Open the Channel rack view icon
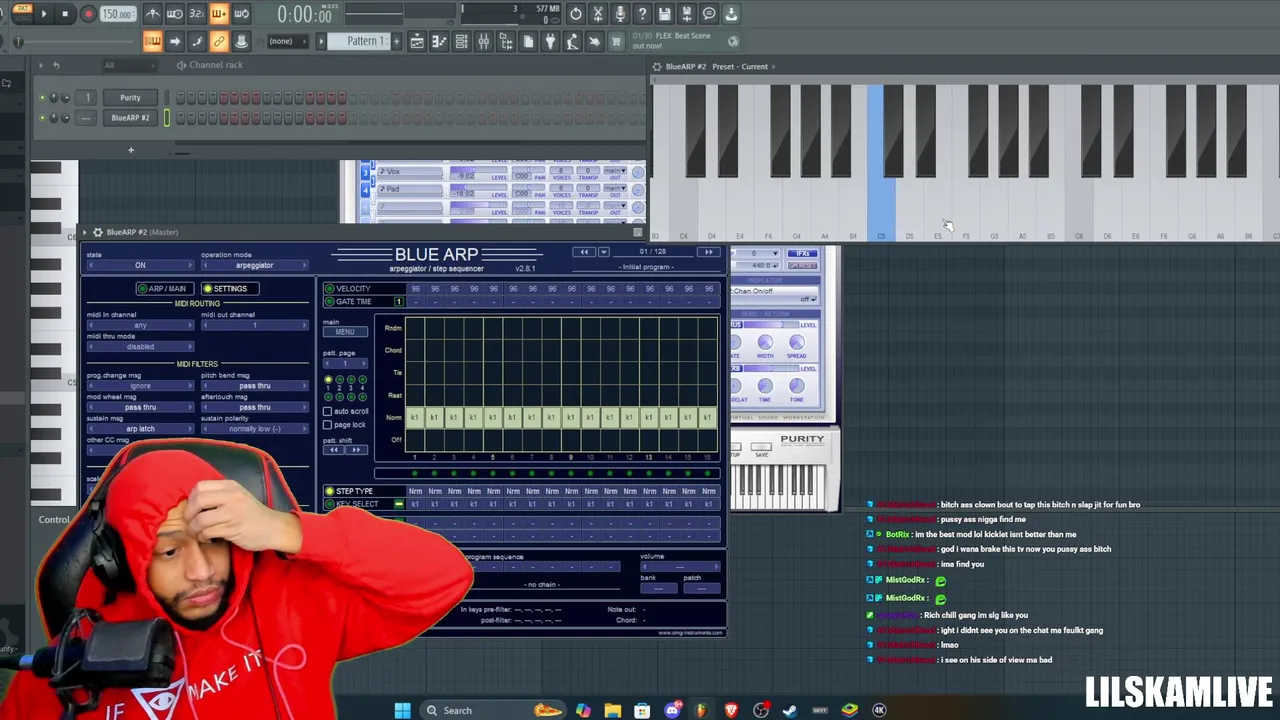The width and height of the screenshot is (1280, 720). click(461, 41)
